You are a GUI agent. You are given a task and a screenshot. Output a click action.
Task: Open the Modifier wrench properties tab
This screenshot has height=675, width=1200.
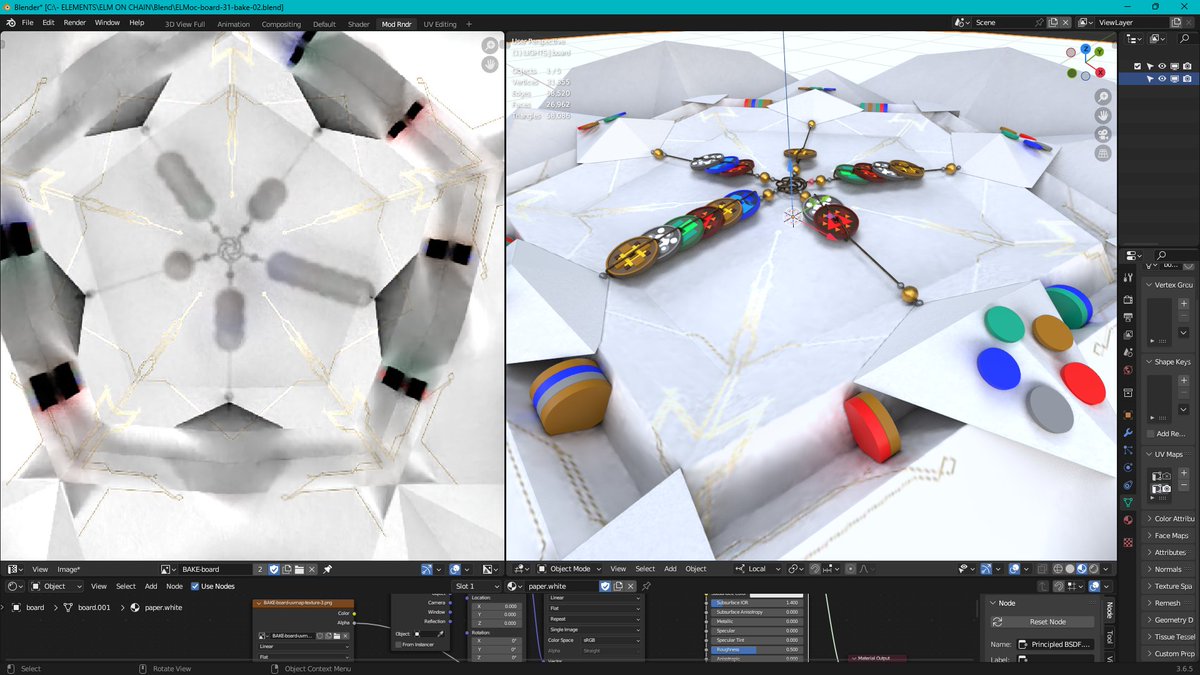point(1128,432)
